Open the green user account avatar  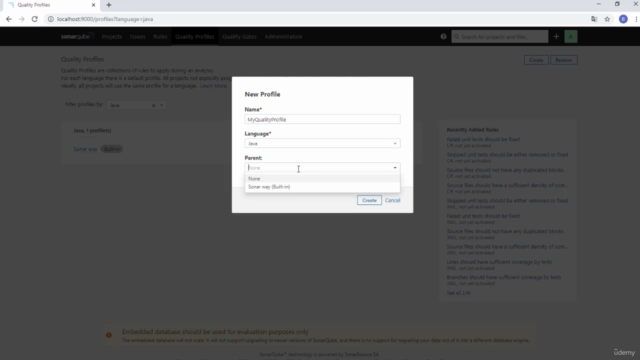[571, 36]
